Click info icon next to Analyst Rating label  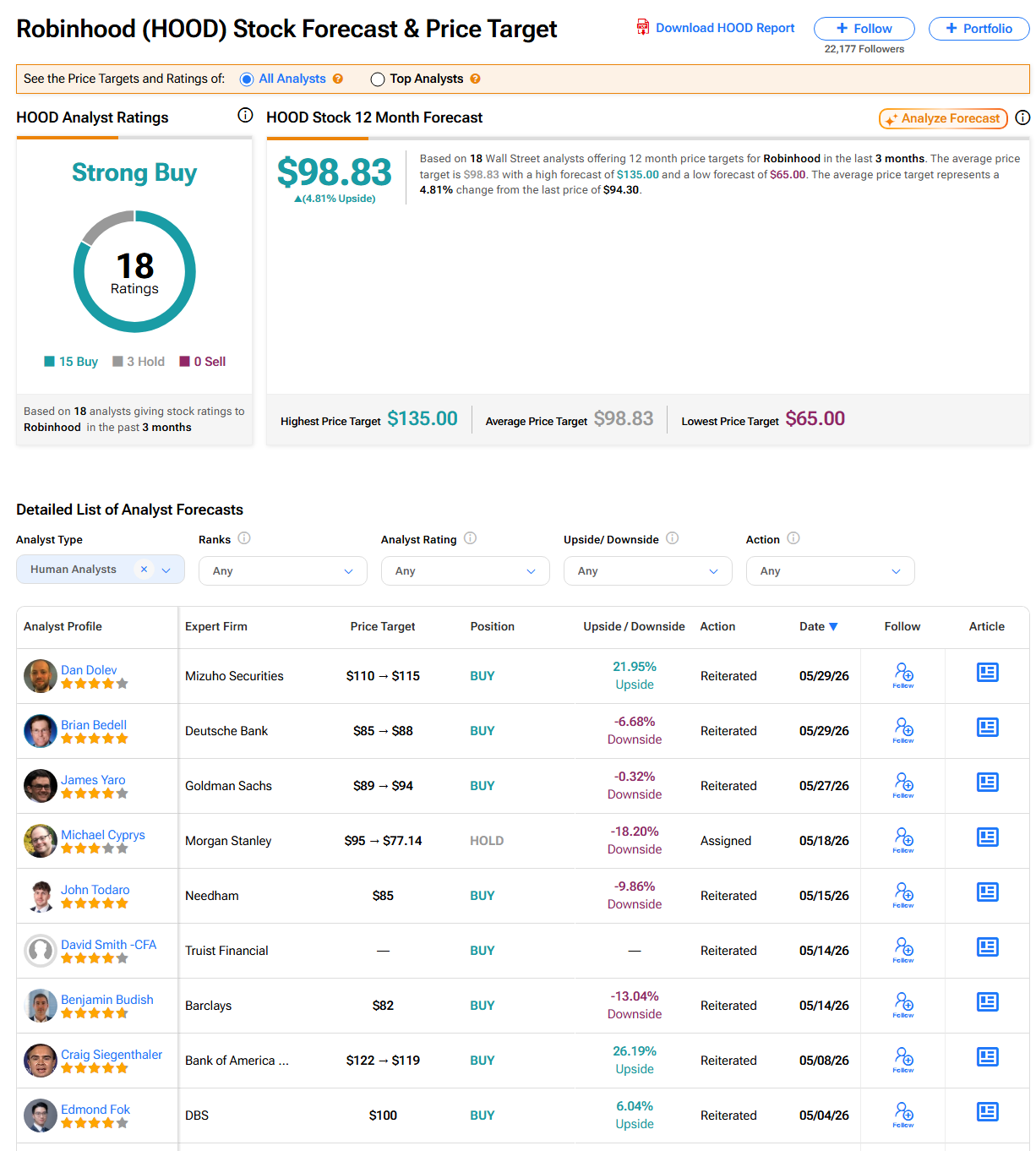tap(471, 538)
